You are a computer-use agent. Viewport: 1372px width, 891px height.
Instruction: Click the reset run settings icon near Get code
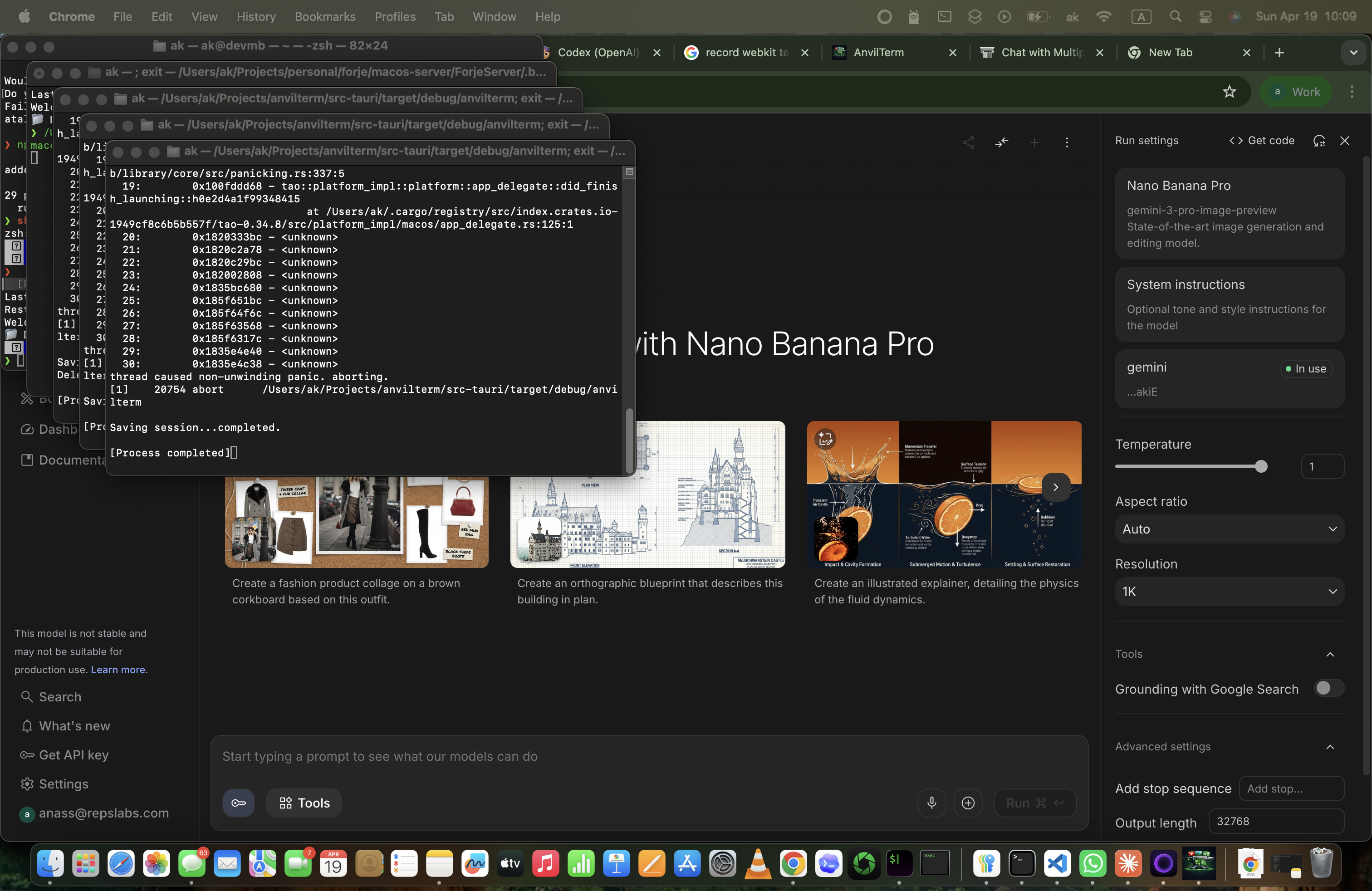tap(1319, 141)
